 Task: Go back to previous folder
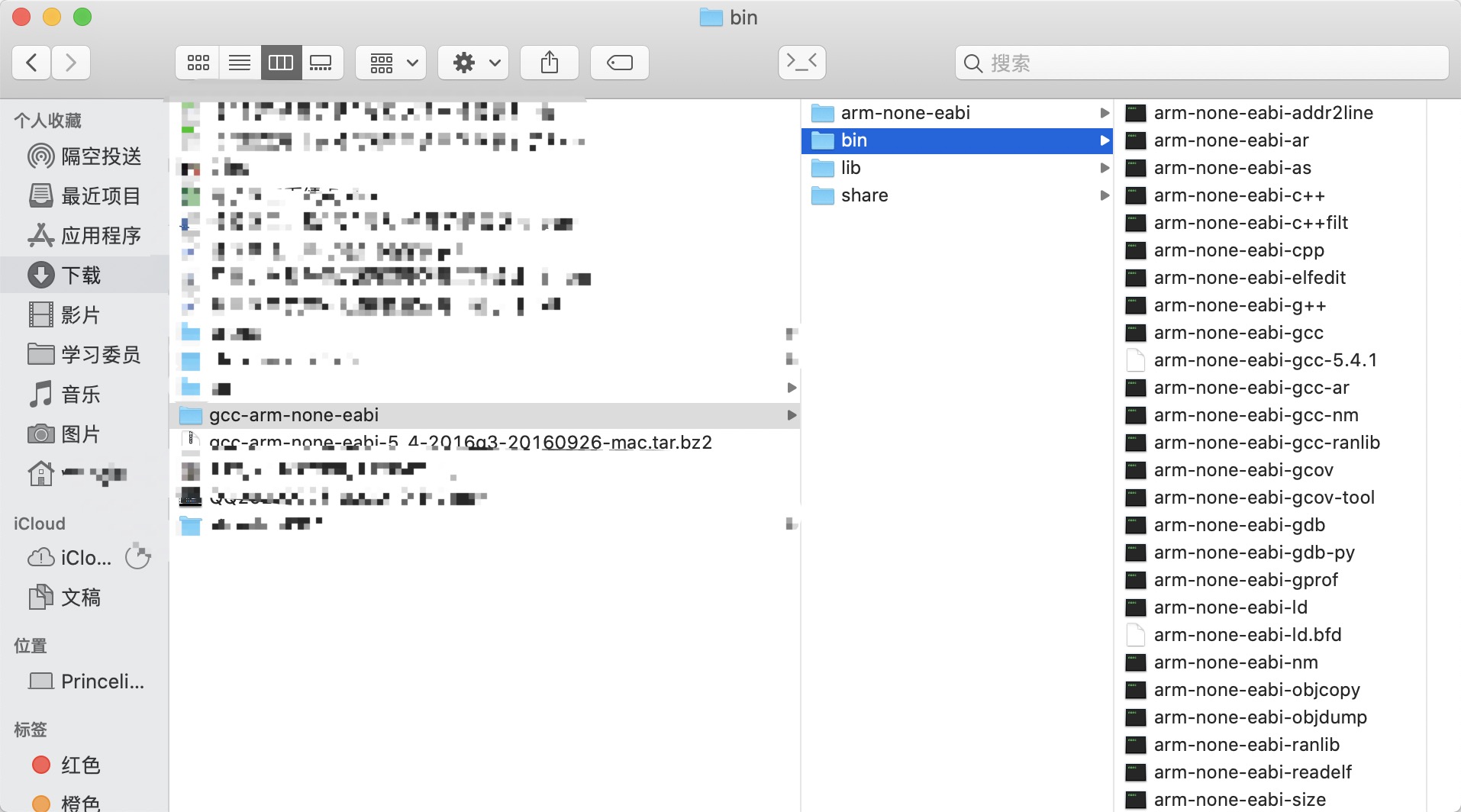pyautogui.click(x=32, y=63)
